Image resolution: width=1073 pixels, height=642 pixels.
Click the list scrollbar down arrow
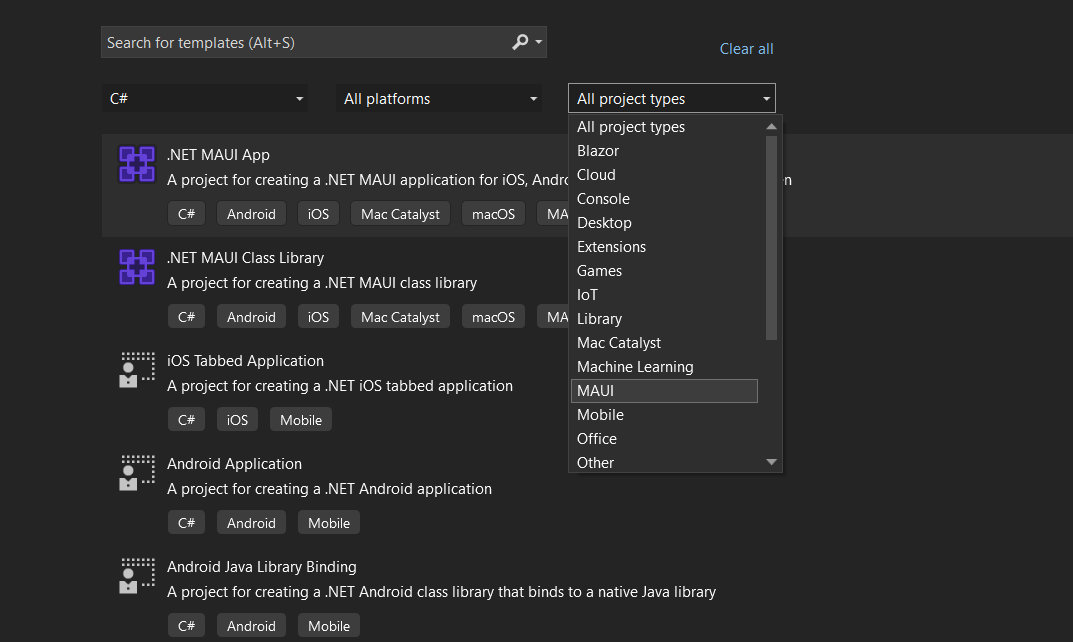point(771,463)
